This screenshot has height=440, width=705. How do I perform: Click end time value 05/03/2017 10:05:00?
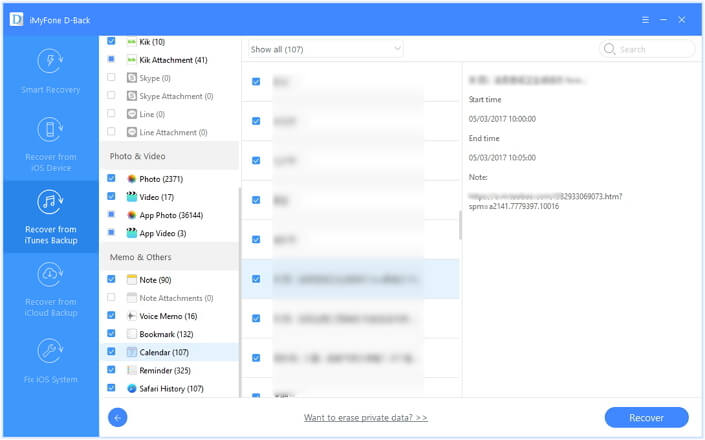point(502,158)
